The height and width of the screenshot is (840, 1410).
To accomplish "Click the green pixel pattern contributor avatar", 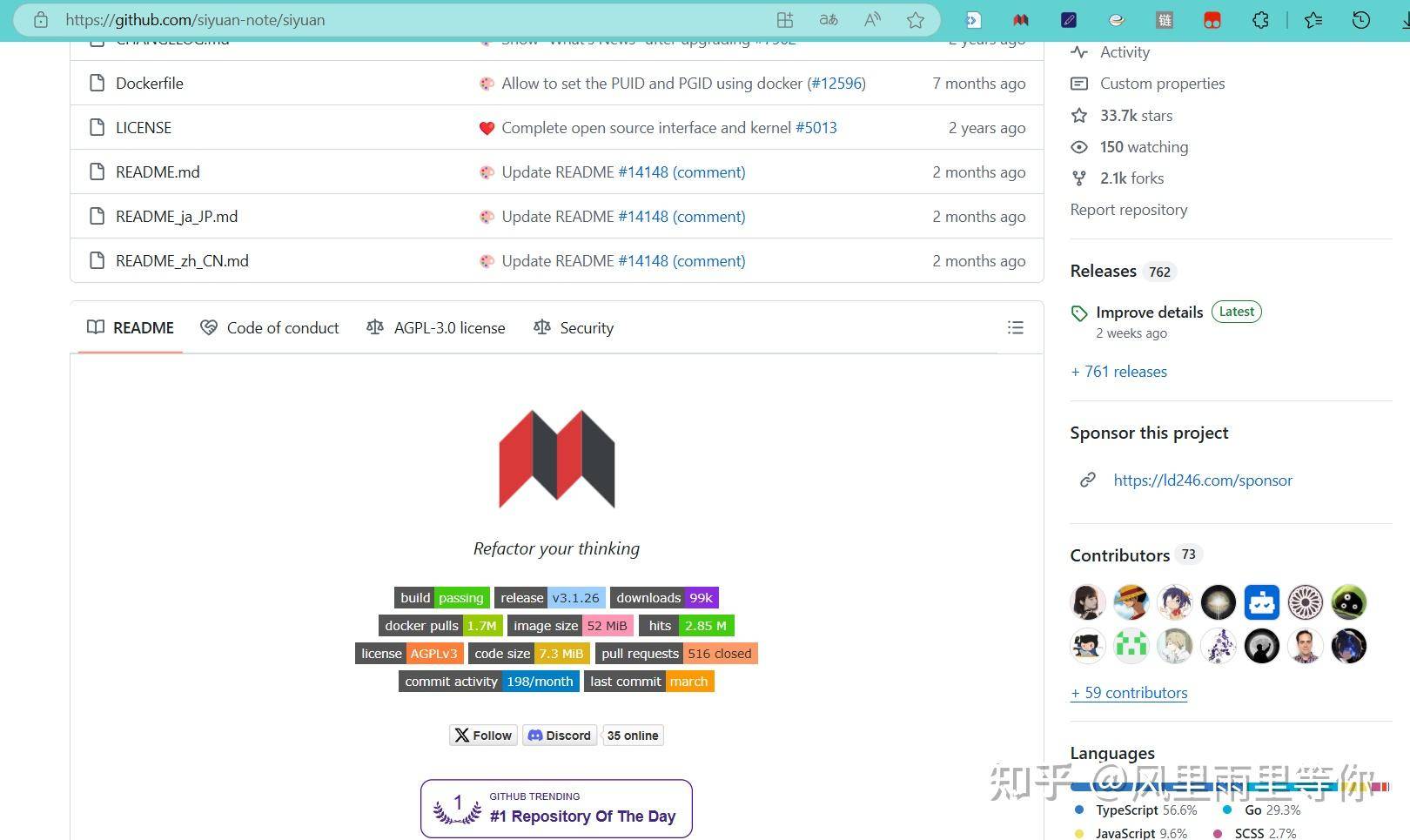I will [x=1131, y=645].
